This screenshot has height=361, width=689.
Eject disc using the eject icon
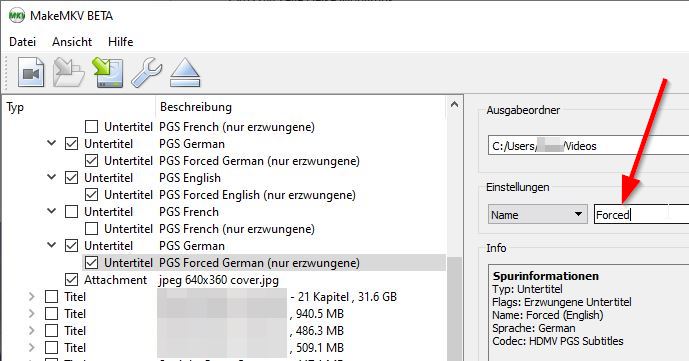185,73
